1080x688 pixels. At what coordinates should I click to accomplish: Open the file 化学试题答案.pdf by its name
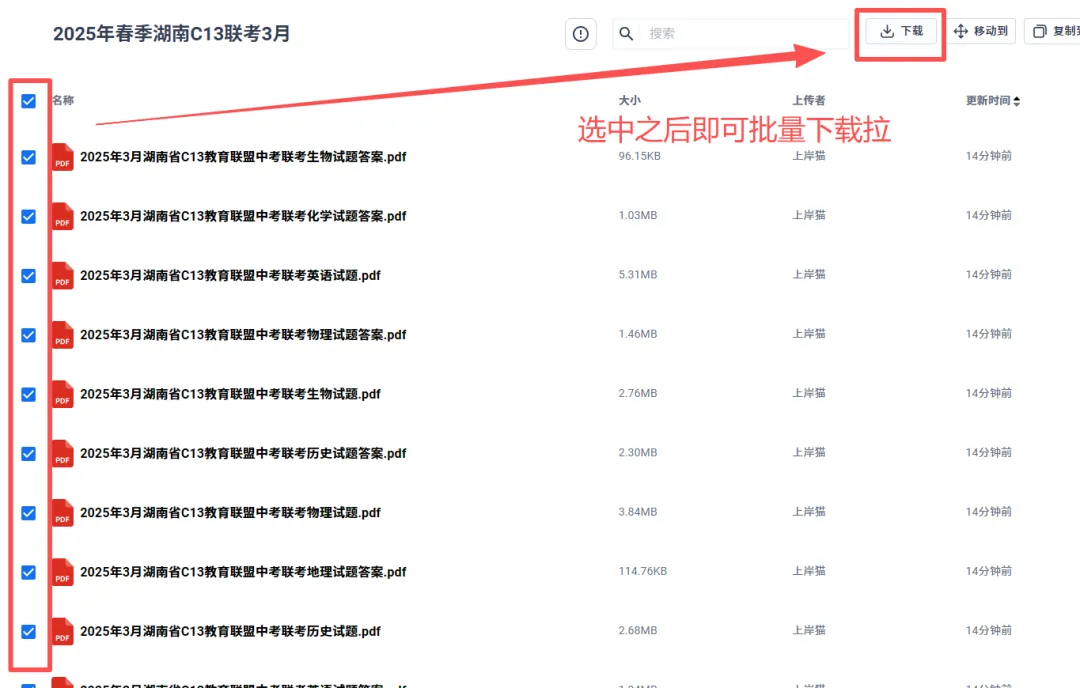click(244, 215)
